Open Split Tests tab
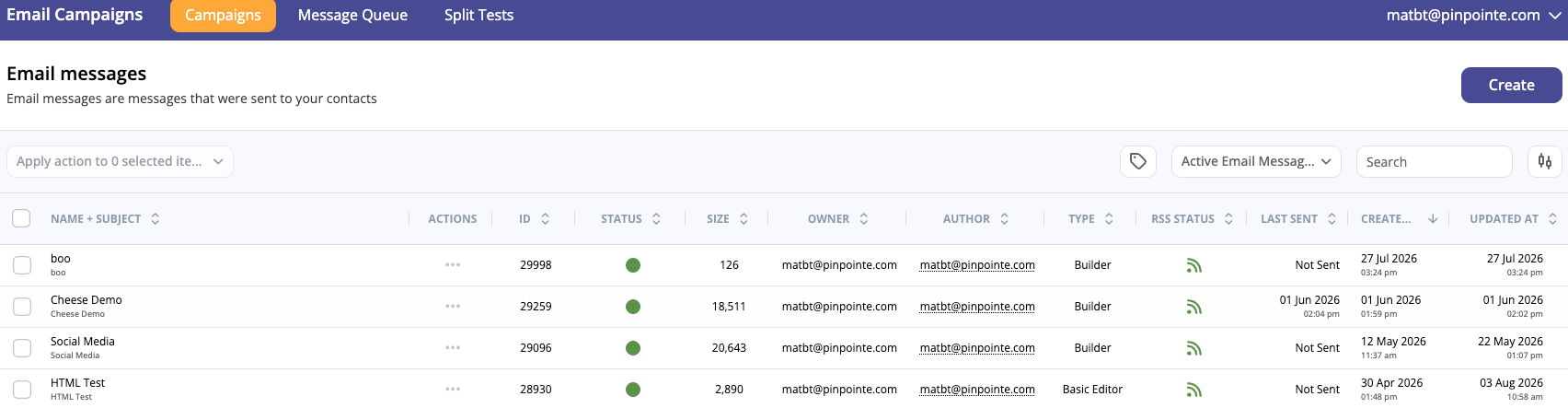This screenshot has width=1568, height=408. (x=478, y=16)
